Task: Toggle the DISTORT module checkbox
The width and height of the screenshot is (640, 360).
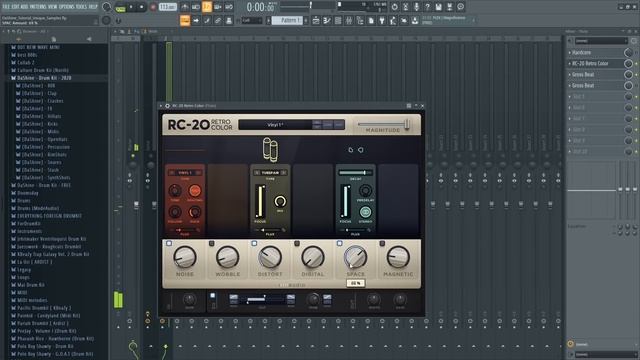Action: click(254, 243)
